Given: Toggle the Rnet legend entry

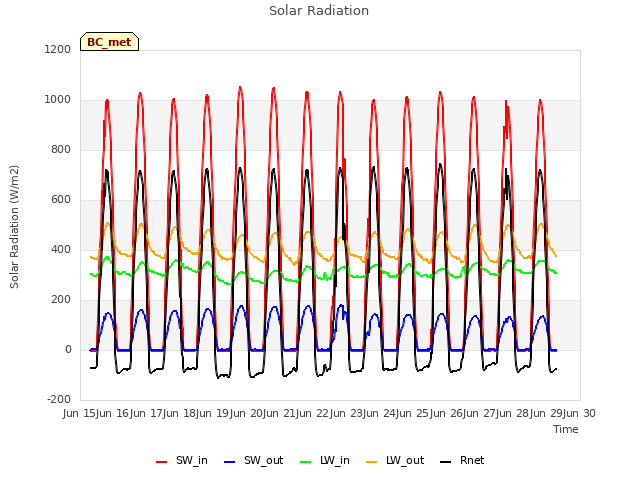Looking at the screenshot, I should [x=462, y=460].
